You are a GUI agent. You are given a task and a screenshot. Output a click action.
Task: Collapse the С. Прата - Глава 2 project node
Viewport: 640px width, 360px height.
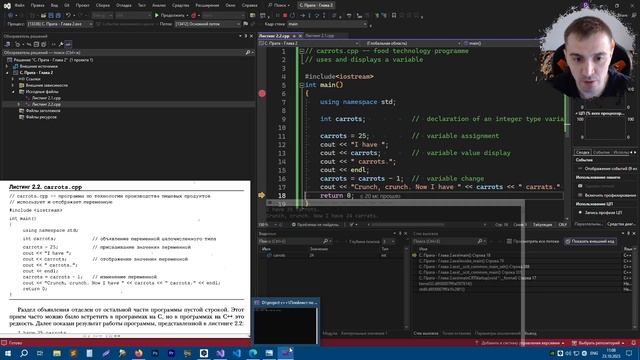[x=7, y=73]
